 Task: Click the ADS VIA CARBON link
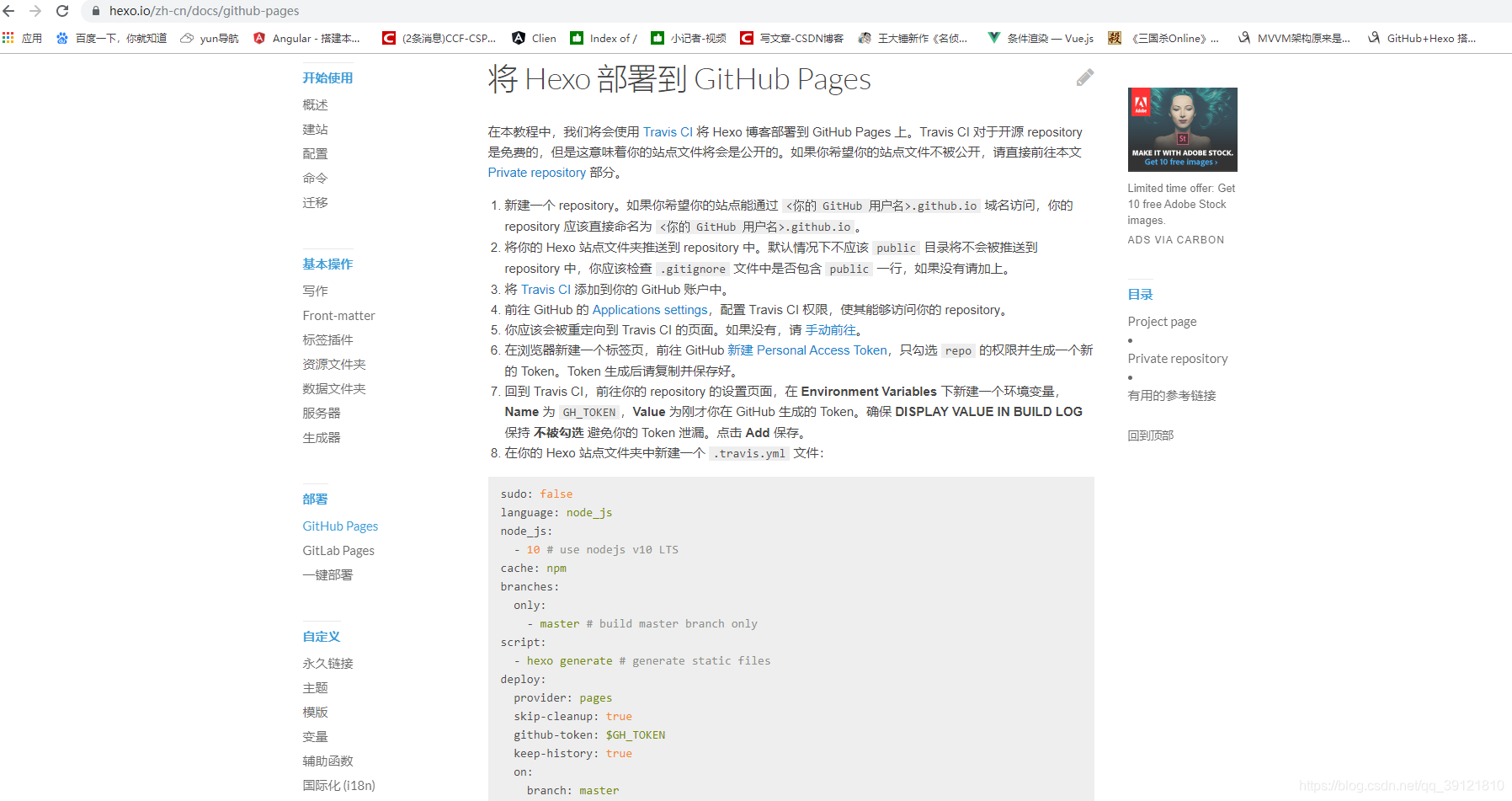(1176, 240)
